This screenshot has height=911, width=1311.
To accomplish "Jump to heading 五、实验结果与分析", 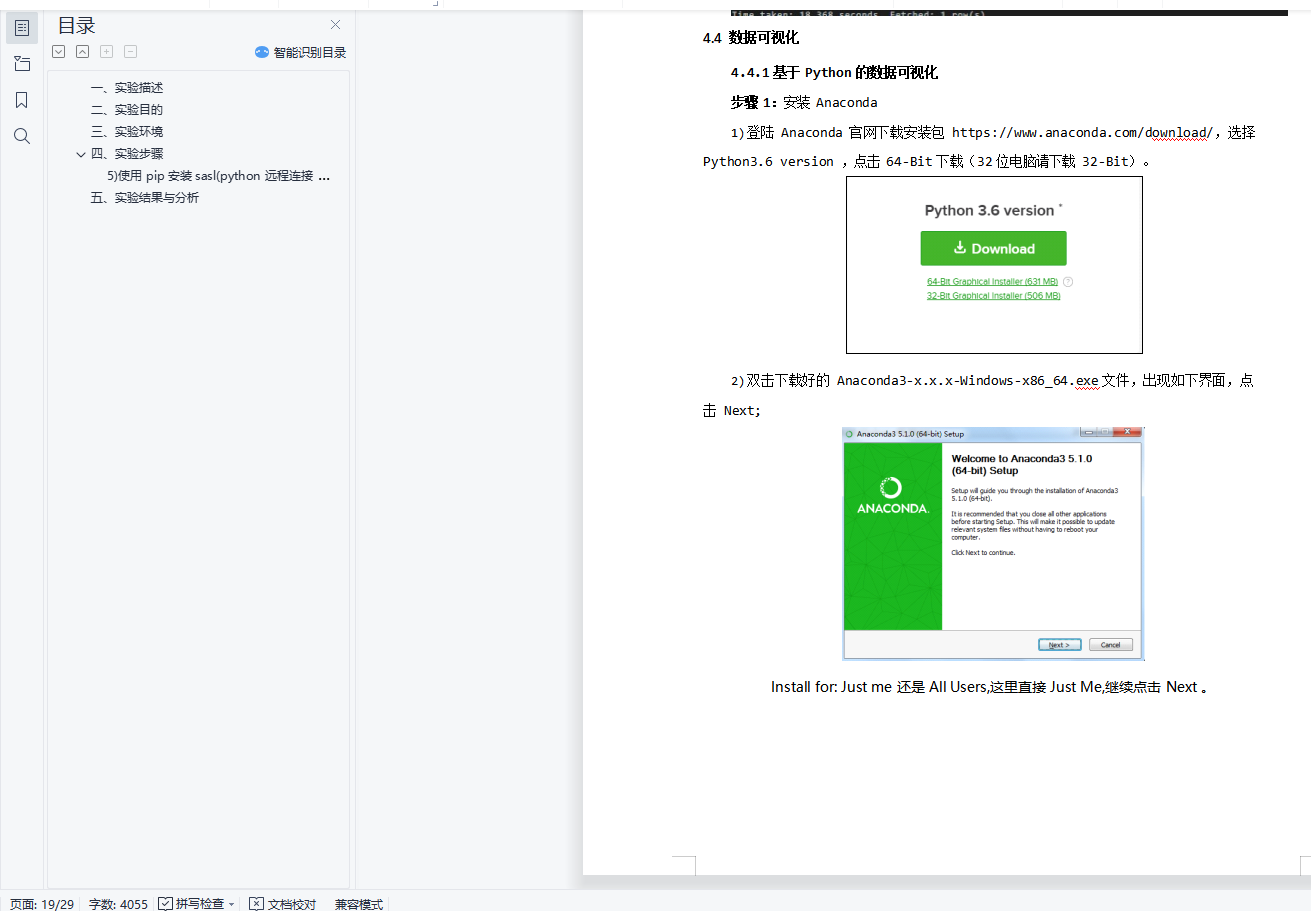I will click(145, 198).
